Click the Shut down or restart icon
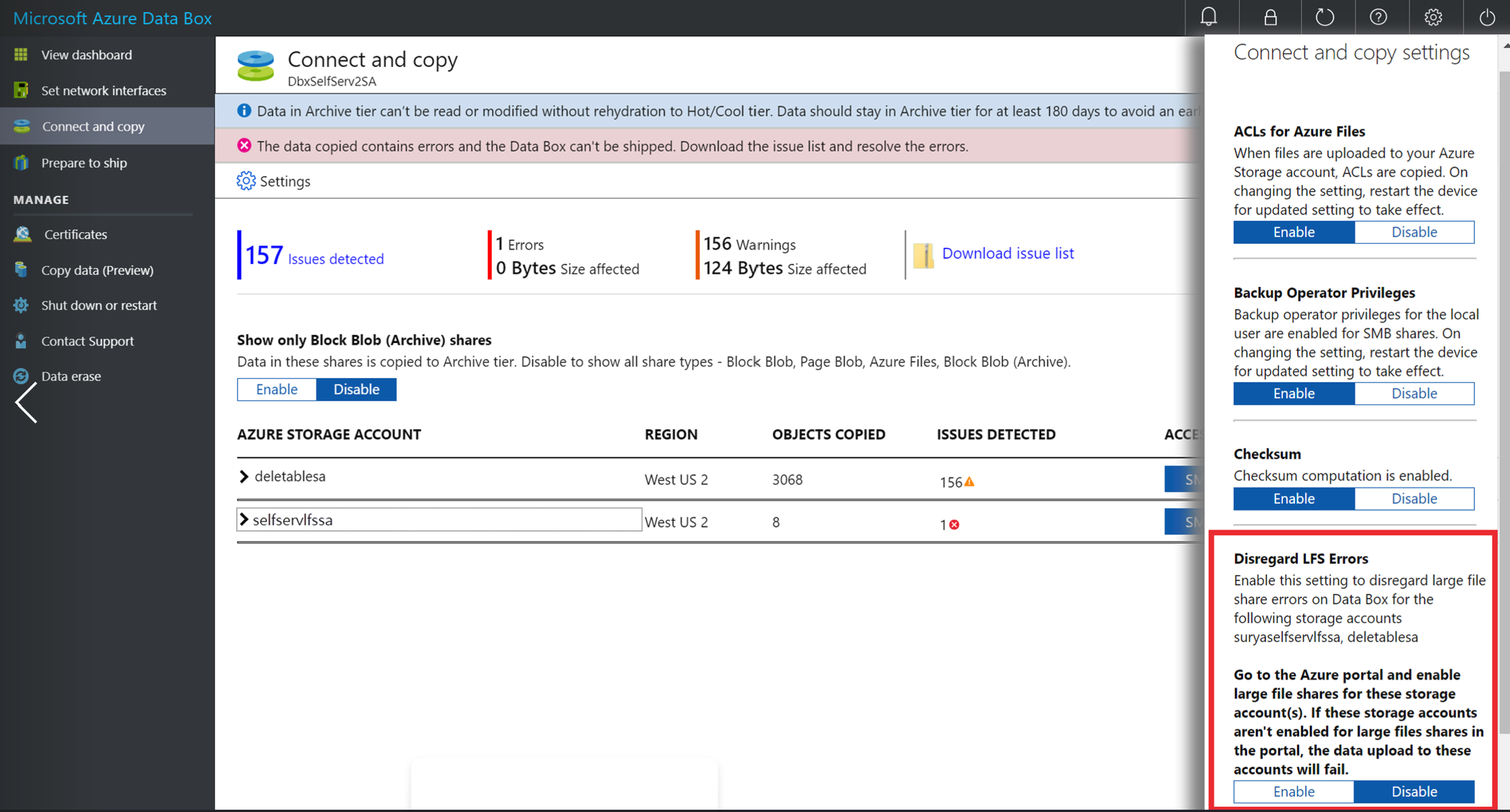1510x812 pixels. pyautogui.click(x=21, y=305)
